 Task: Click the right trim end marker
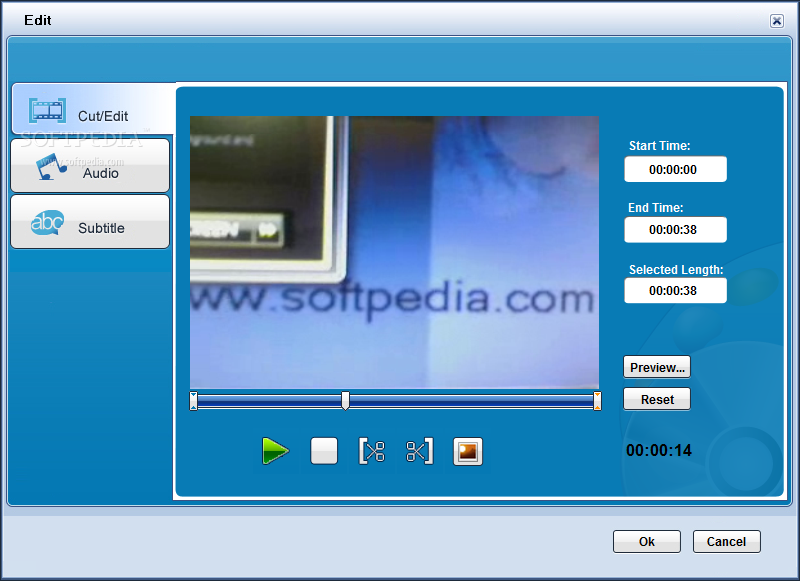pos(597,401)
